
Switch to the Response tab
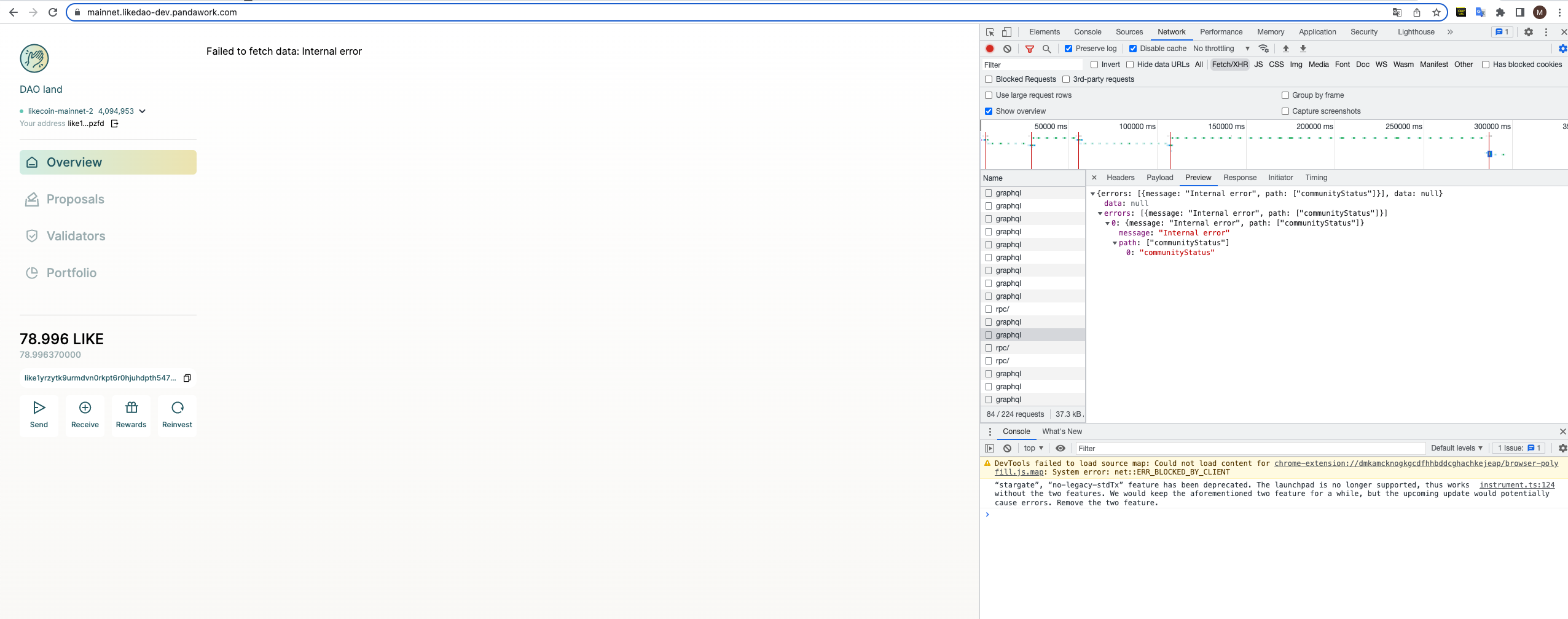1240,178
